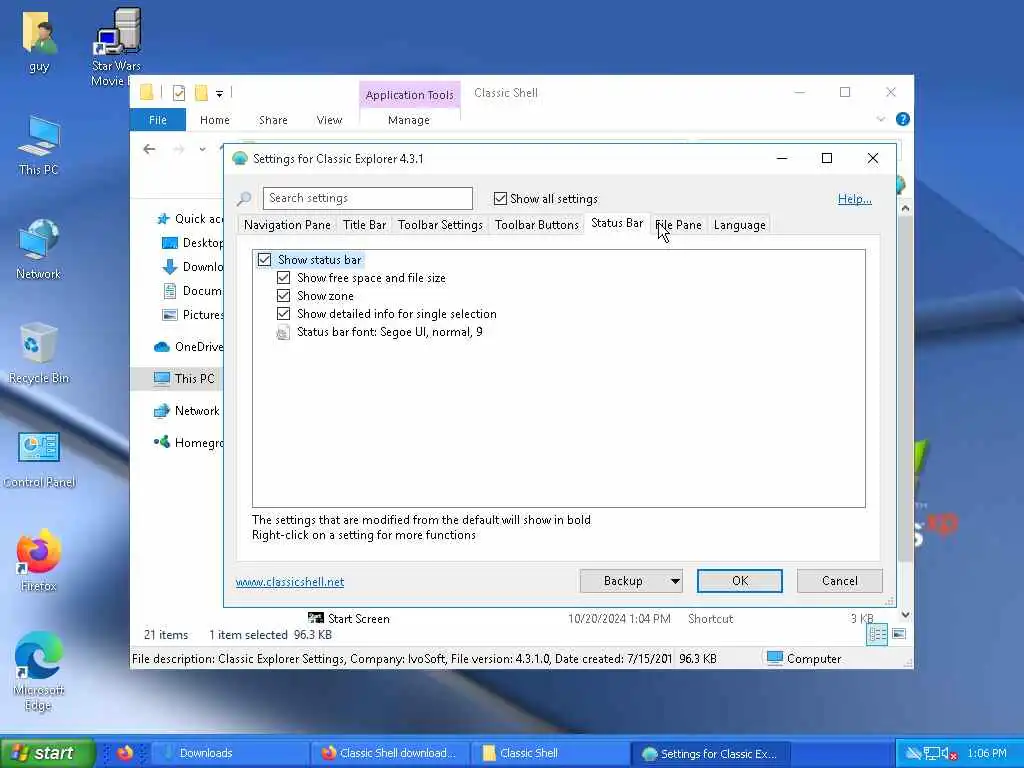Screen dimensions: 1024x768
Task: Expand the Explorer ribbon chevron
Action: click(x=880, y=120)
